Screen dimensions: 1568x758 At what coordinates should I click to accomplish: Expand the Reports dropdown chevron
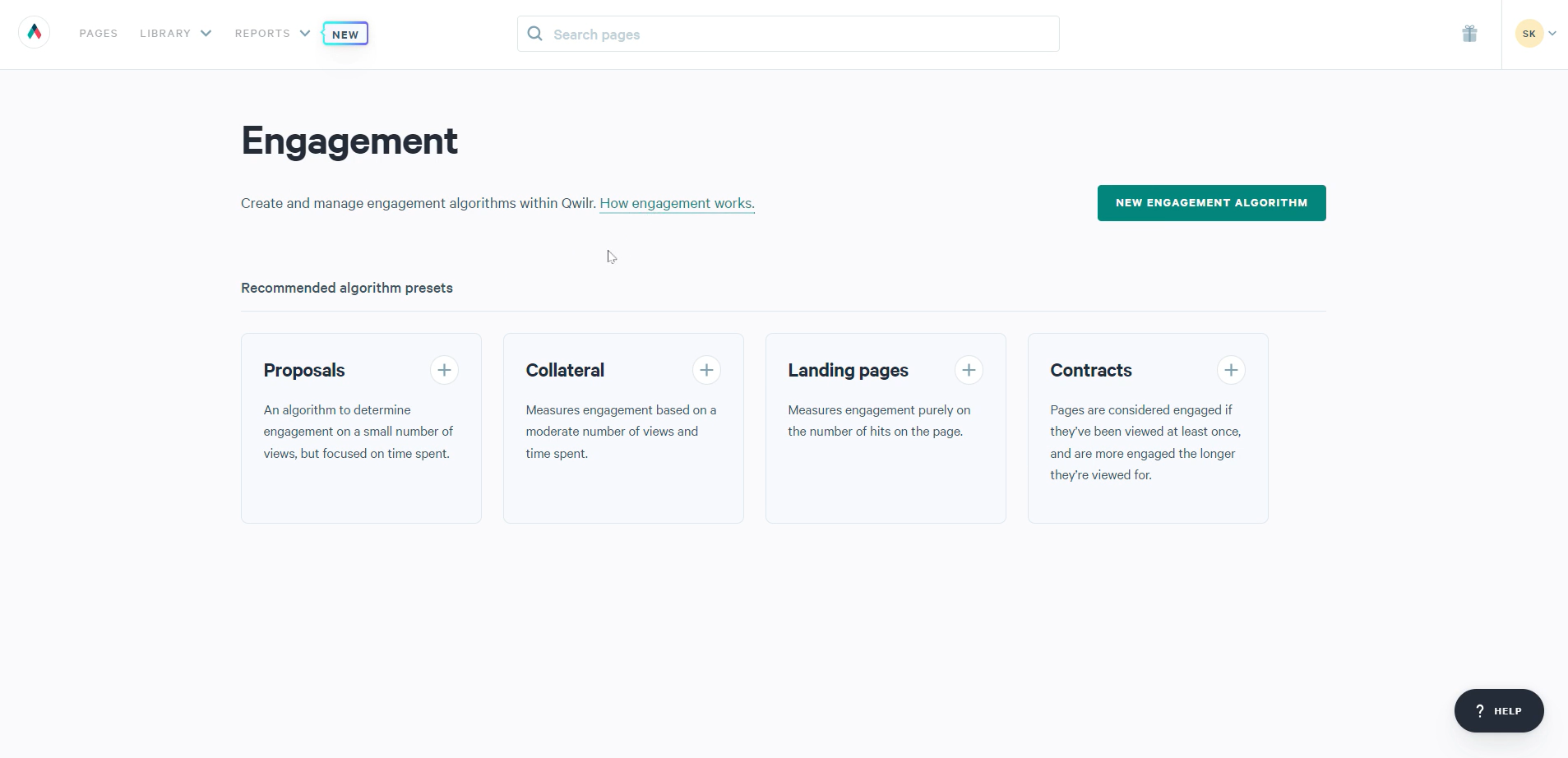click(305, 34)
